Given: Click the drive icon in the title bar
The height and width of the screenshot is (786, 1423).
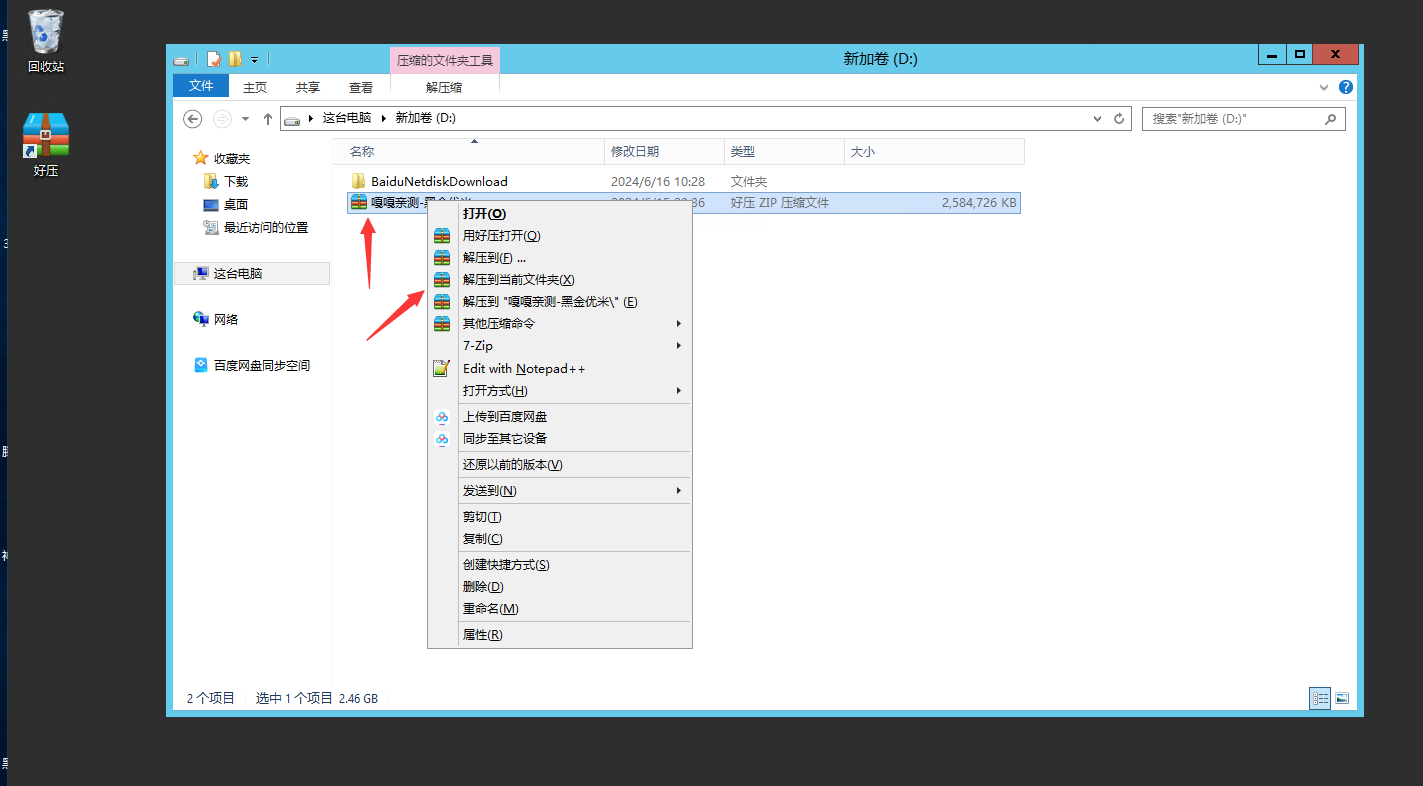Looking at the screenshot, I should (181, 60).
